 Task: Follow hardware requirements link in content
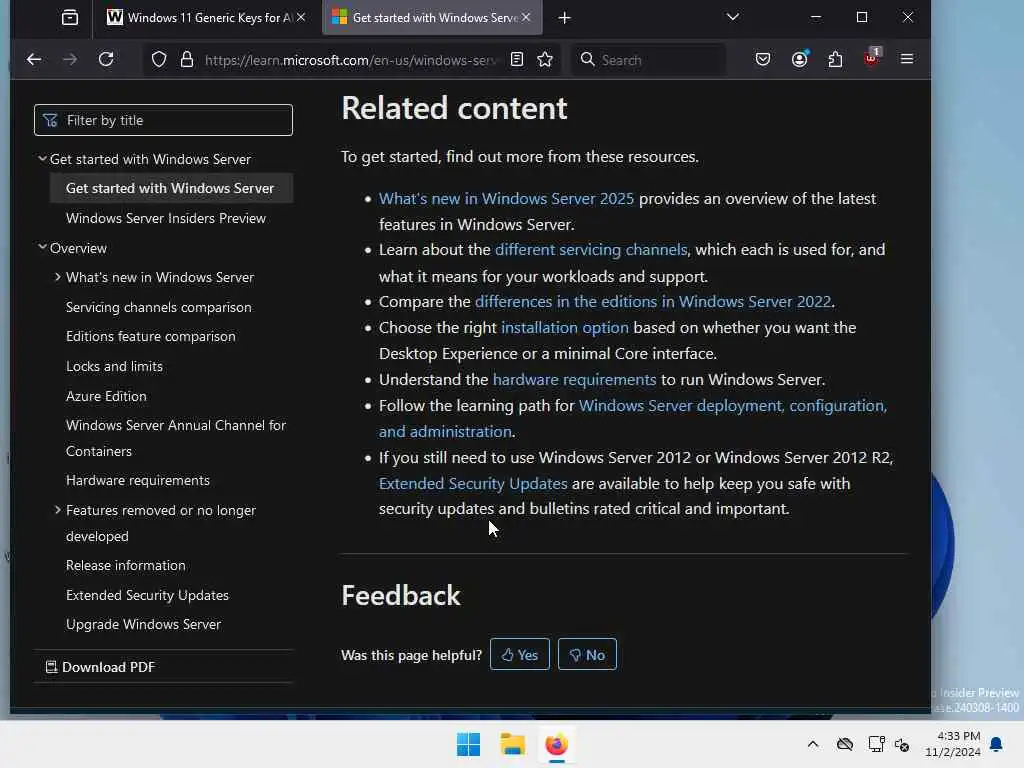(x=574, y=379)
